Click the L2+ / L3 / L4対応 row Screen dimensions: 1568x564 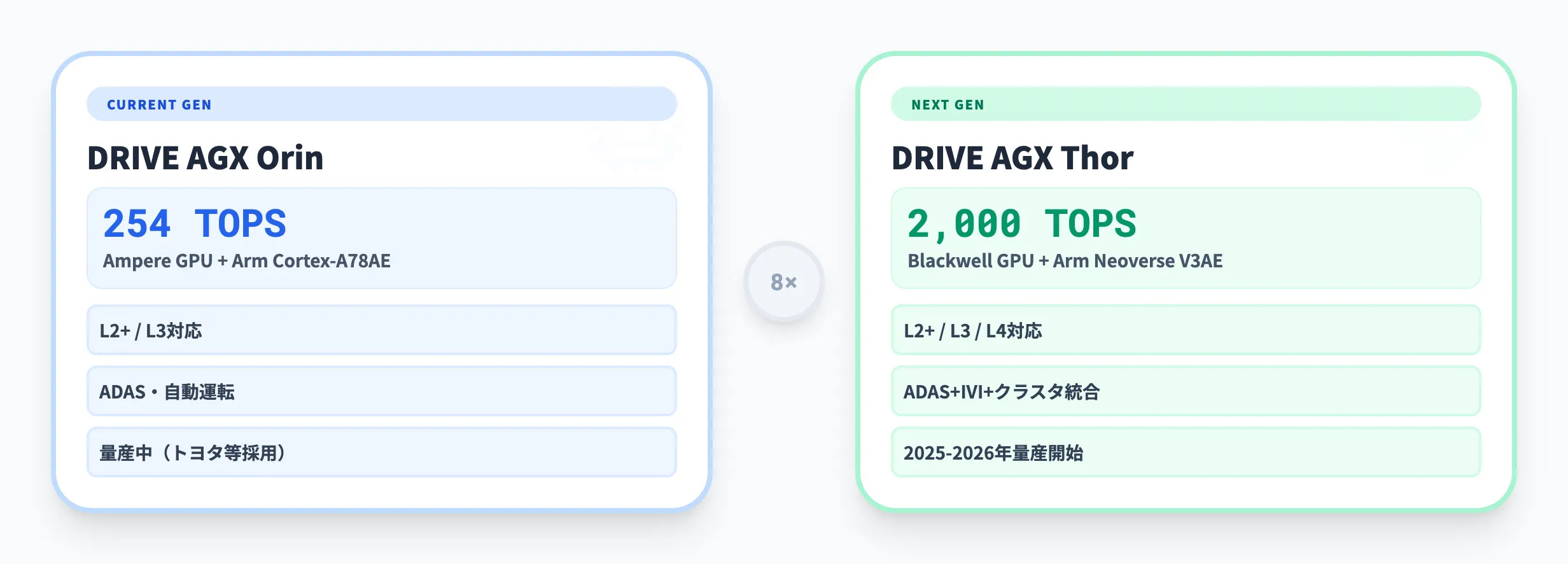(1186, 330)
